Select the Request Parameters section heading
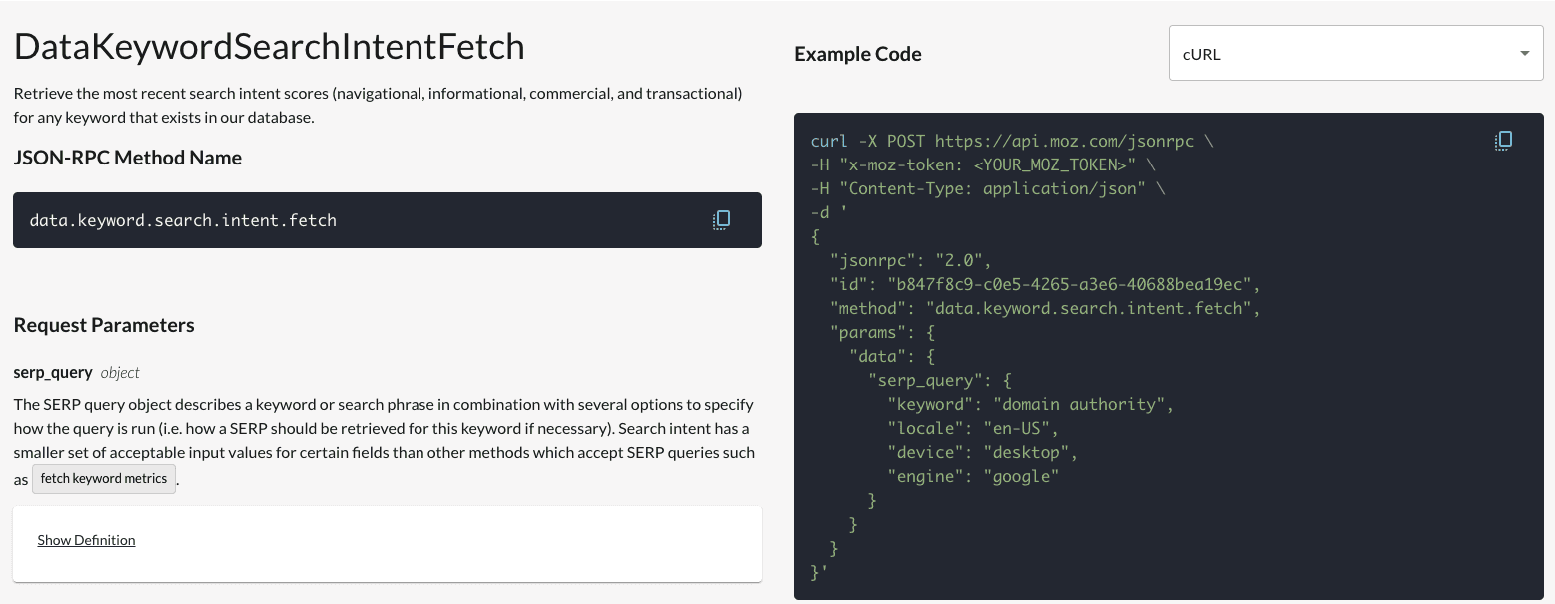This screenshot has height=604, width=1555. pyautogui.click(x=104, y=325)
